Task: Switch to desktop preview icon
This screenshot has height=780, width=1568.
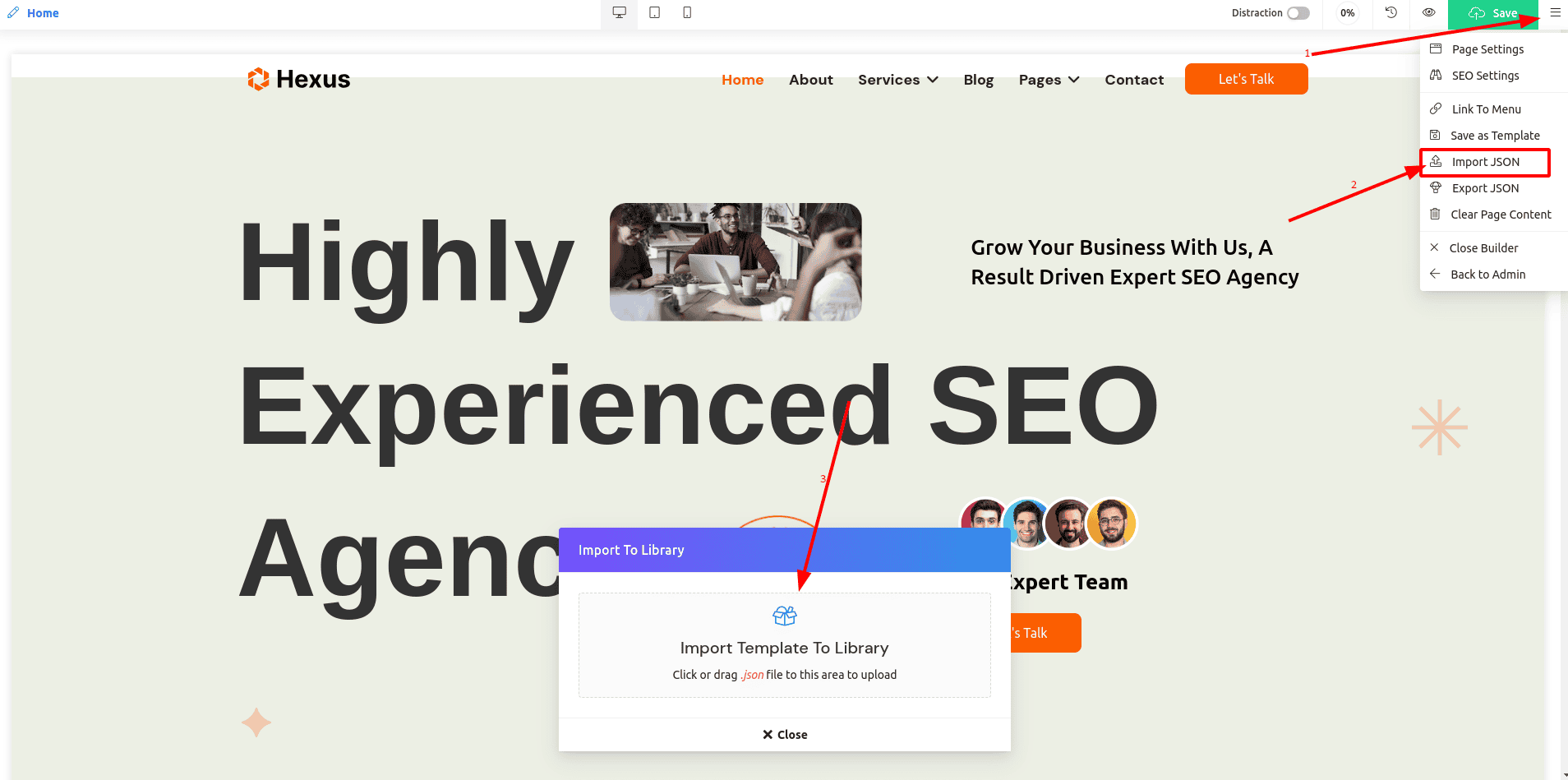Action: (x=620, y=12)
